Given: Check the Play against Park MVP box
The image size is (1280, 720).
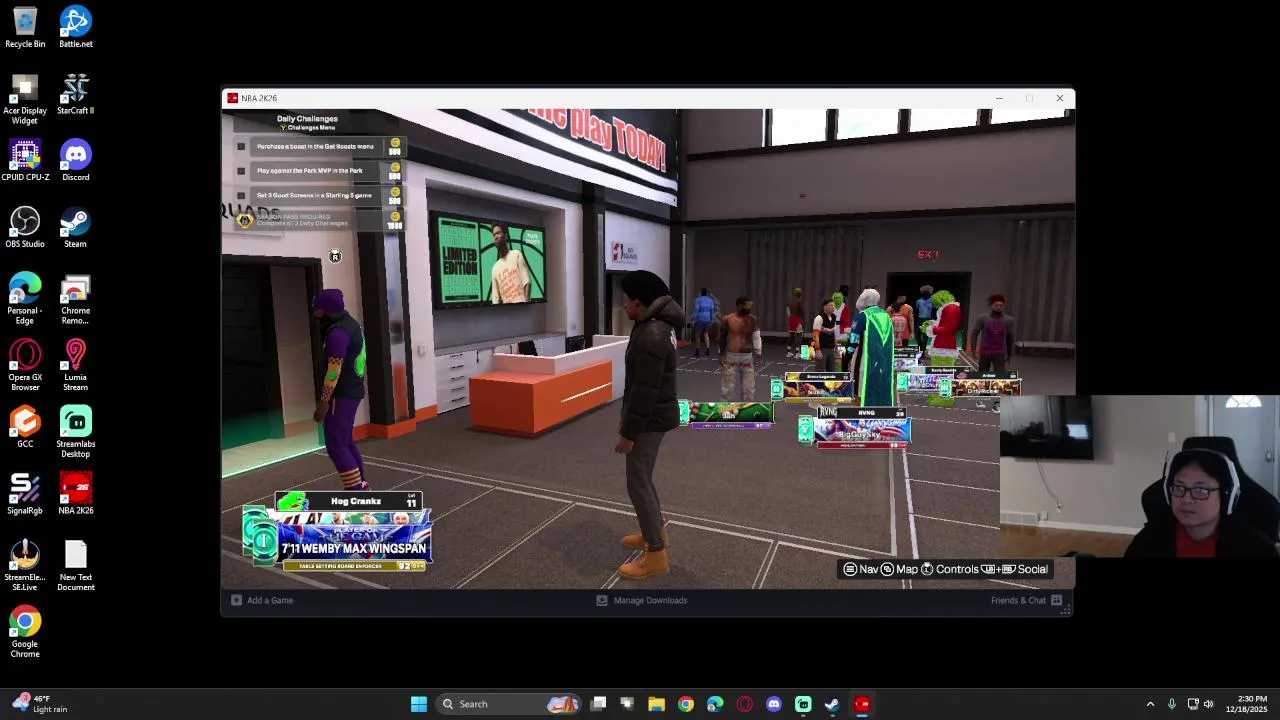Looking at the screenshot, I should (241, 171).
